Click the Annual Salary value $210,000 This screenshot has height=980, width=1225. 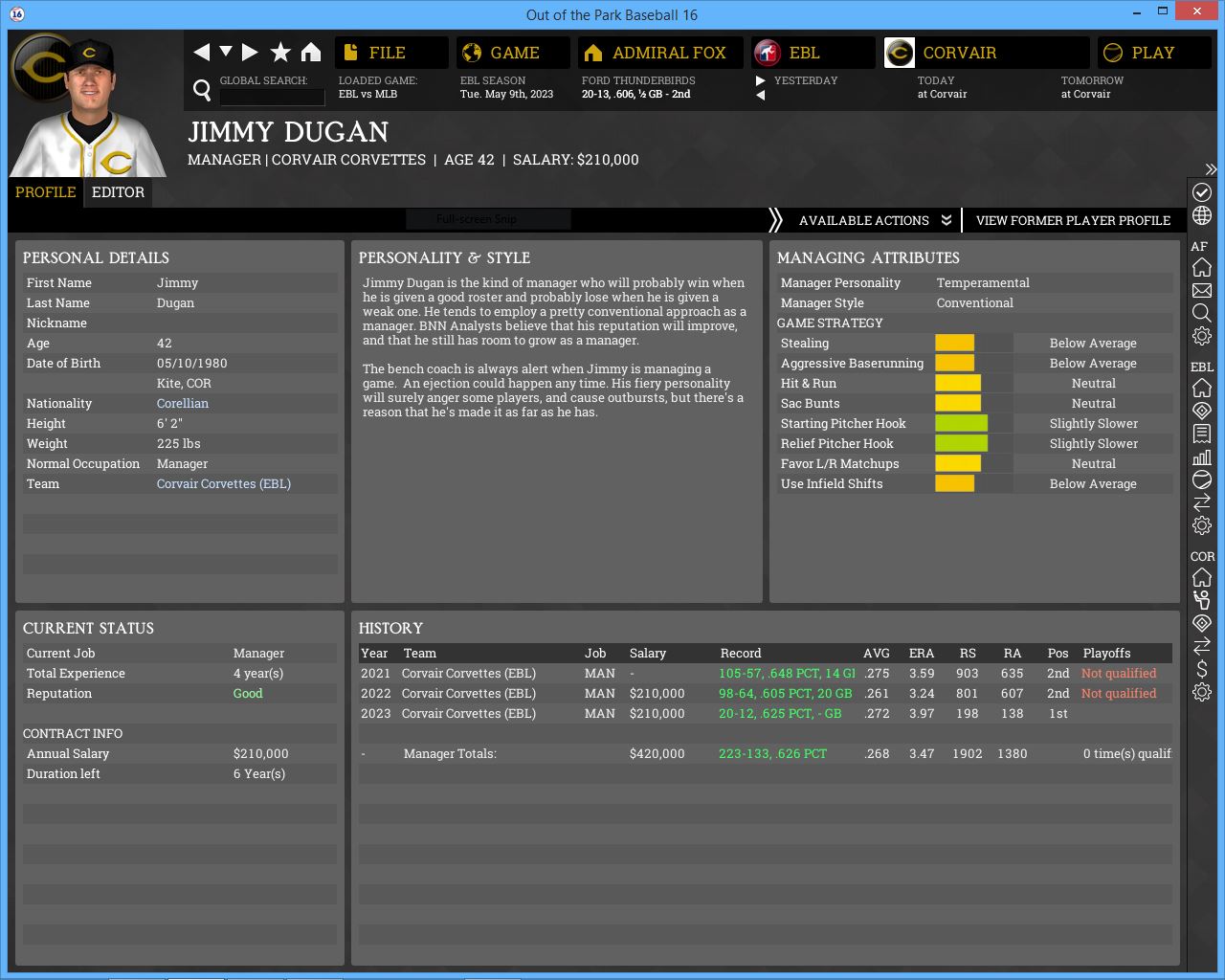click(x=261, y=754)
